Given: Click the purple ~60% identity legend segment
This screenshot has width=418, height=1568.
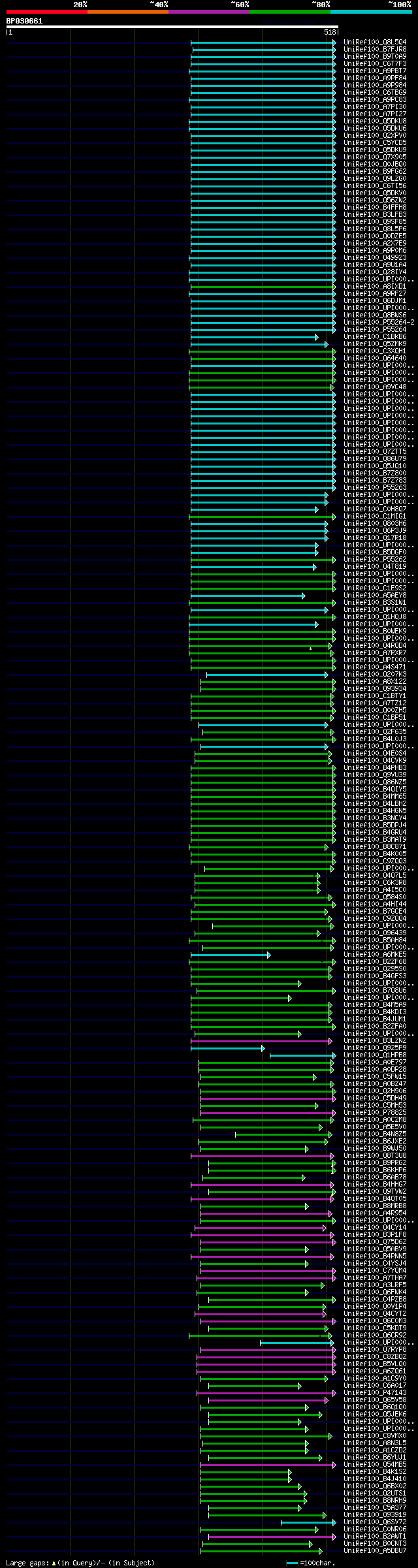Looking at the screenshot, I should 208,12.
